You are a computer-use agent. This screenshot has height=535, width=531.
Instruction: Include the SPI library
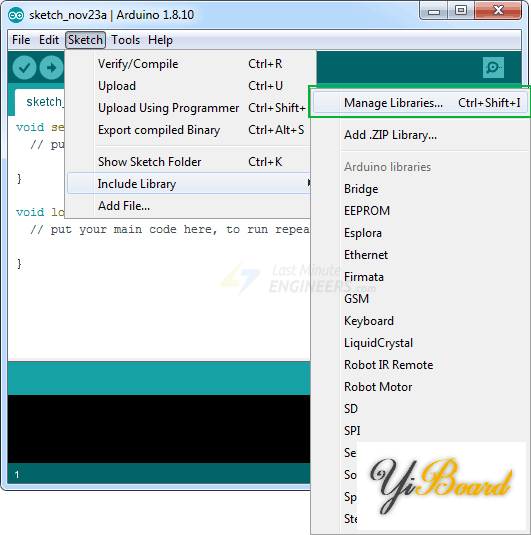click(420, 431)
